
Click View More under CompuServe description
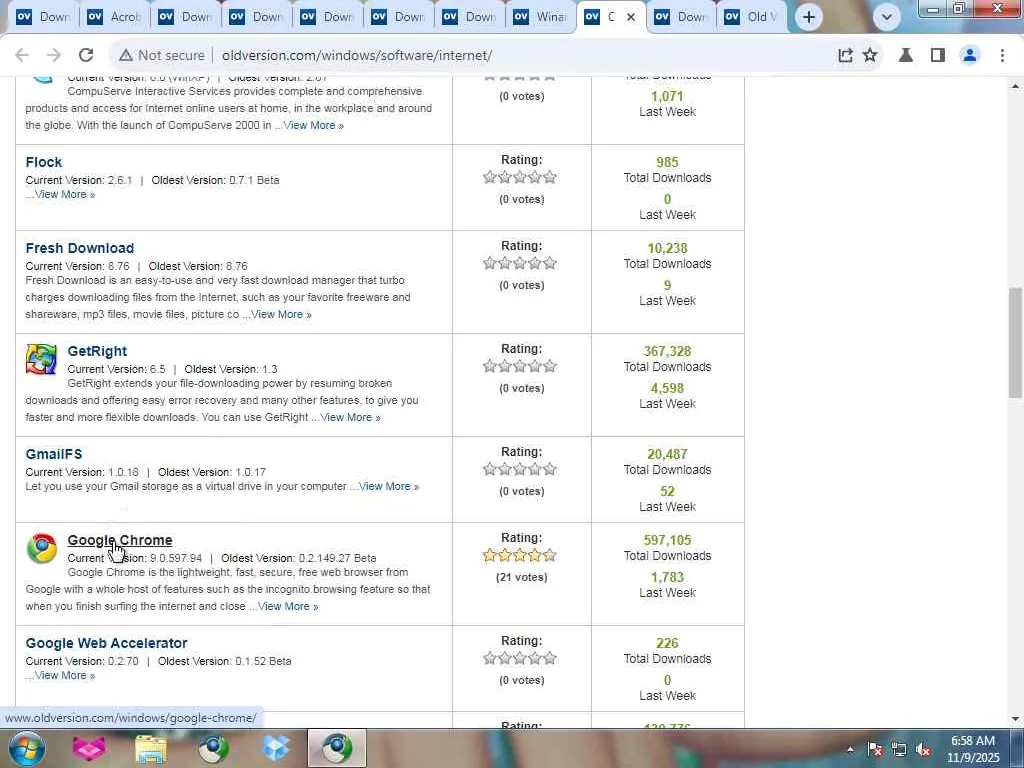pyautogui.click(x=313, y=125)
